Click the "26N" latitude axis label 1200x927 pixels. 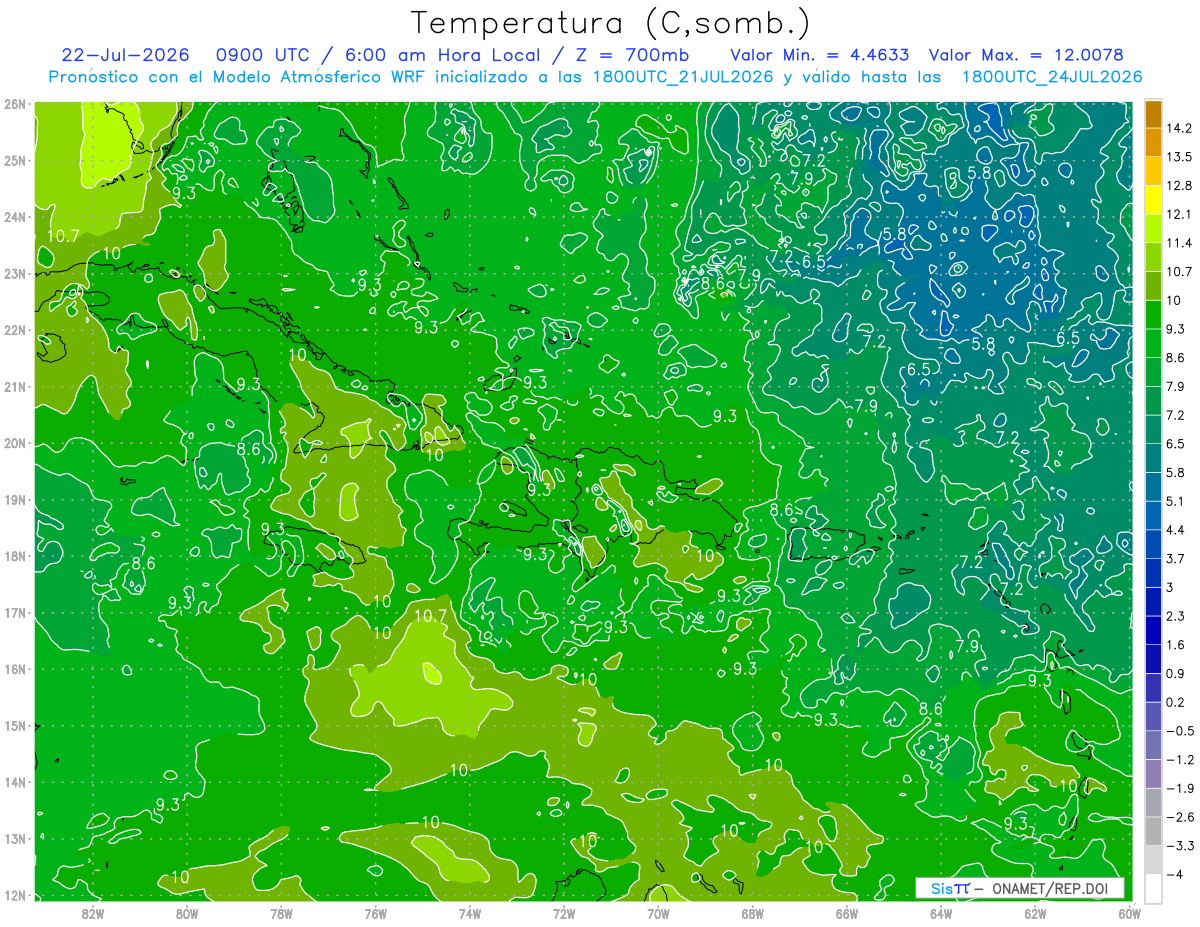click(15, 104)
